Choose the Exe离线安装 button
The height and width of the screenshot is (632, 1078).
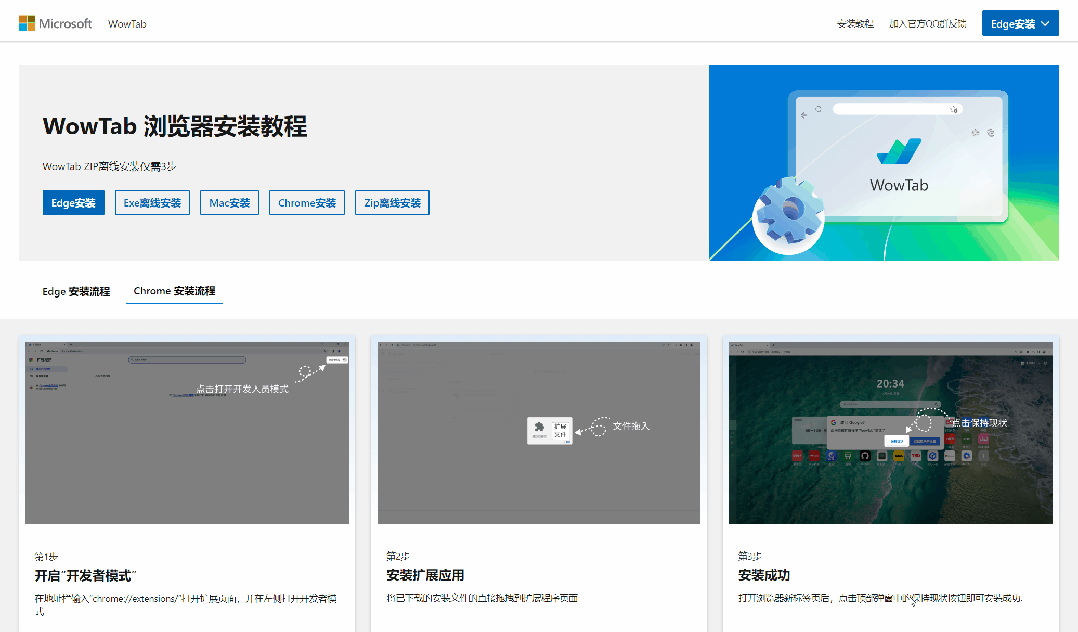point(152,203)
